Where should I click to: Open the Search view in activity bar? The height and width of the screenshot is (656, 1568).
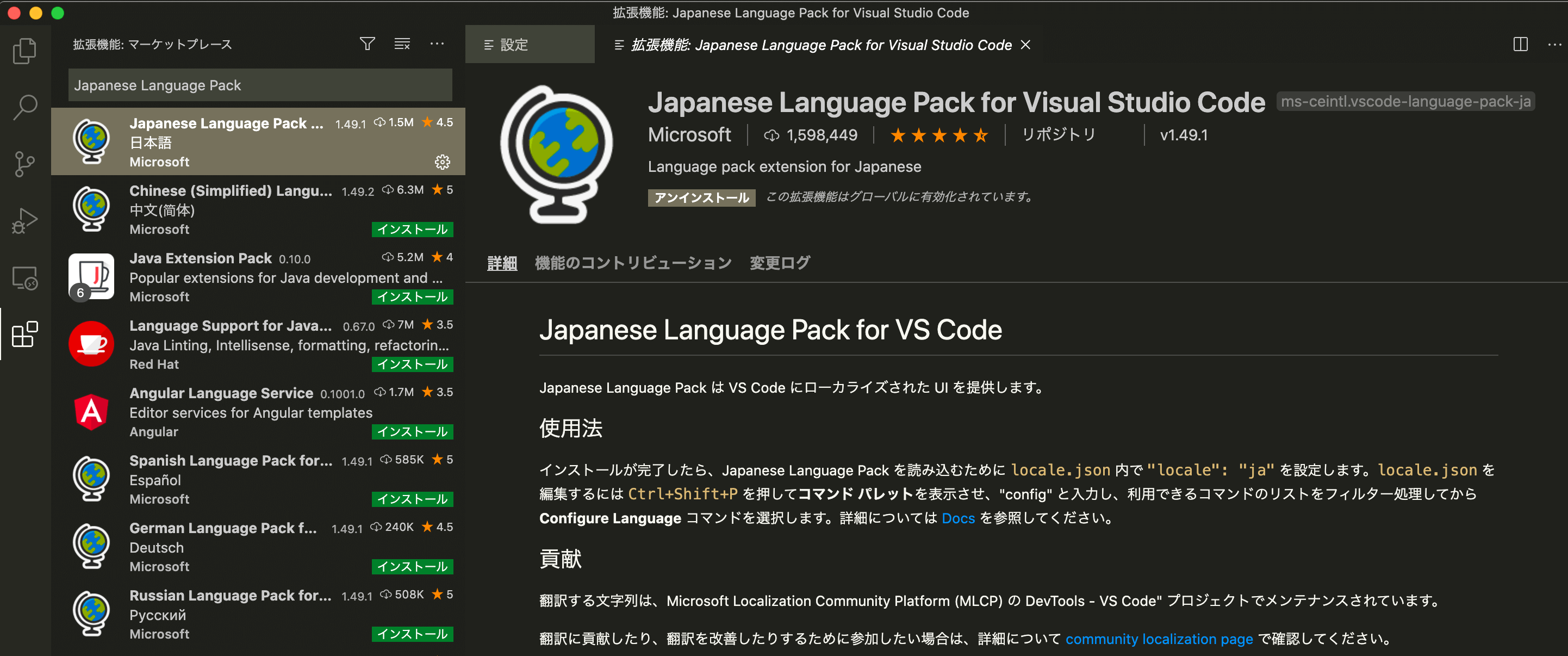click(x=24, y=107)
